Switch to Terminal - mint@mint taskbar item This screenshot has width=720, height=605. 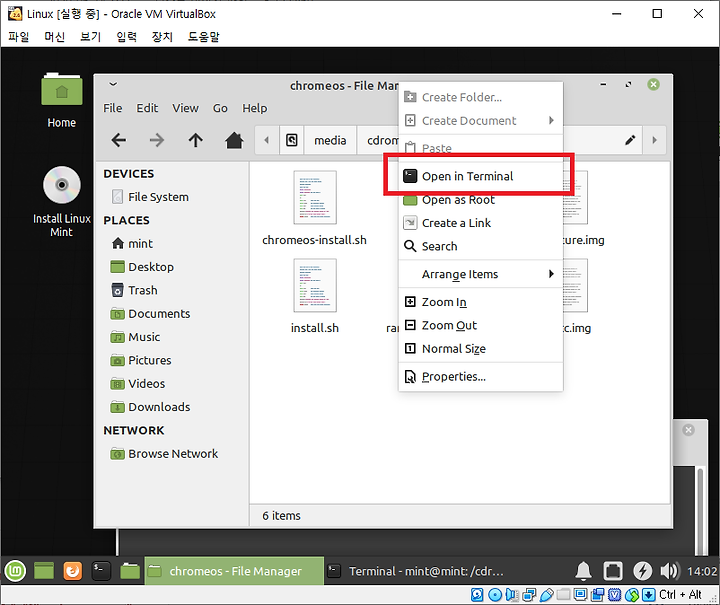416,571
